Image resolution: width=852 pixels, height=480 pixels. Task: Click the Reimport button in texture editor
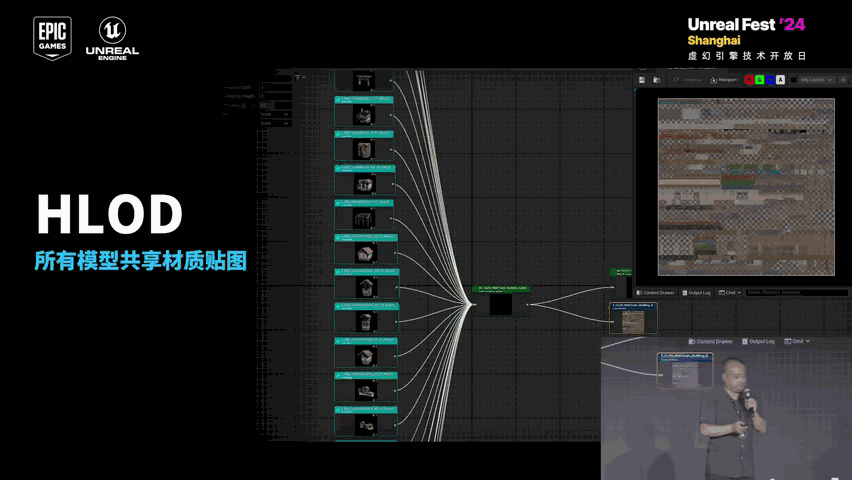[x=724, y=80]
